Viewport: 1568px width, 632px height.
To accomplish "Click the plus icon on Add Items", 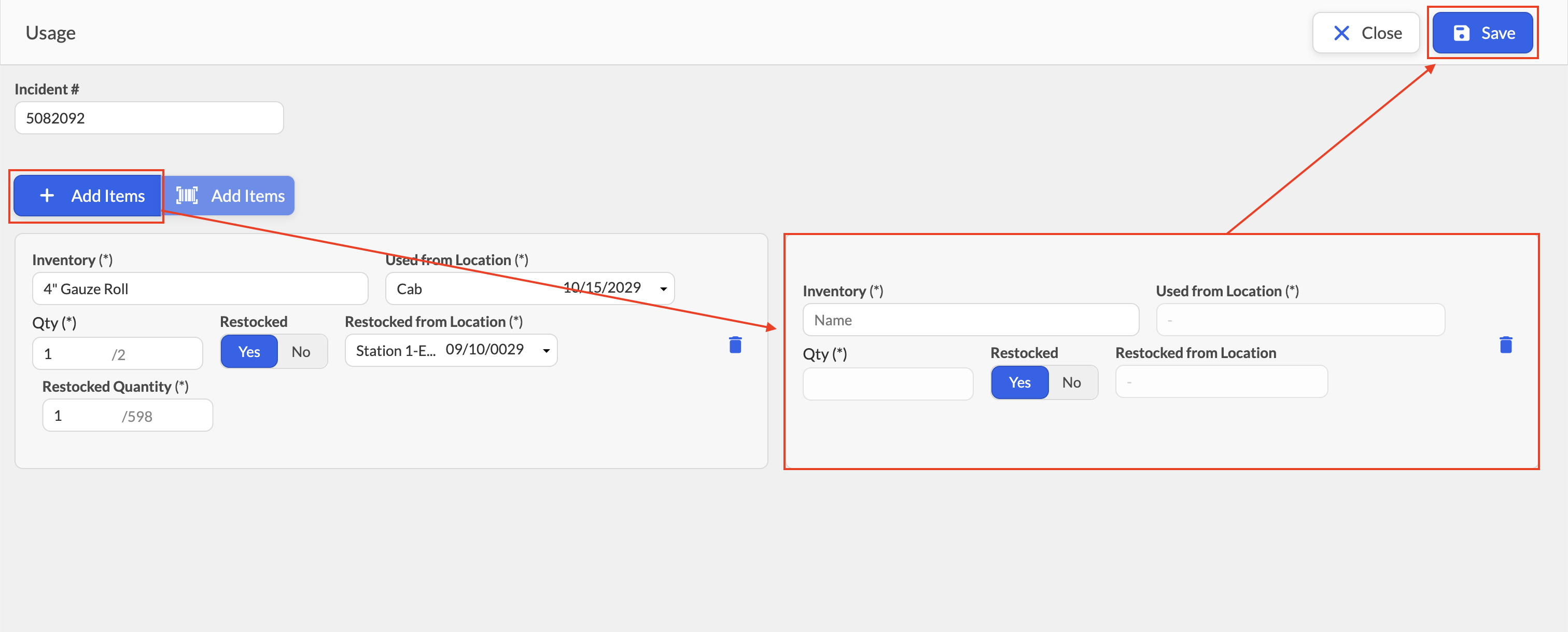I will 47,196.
